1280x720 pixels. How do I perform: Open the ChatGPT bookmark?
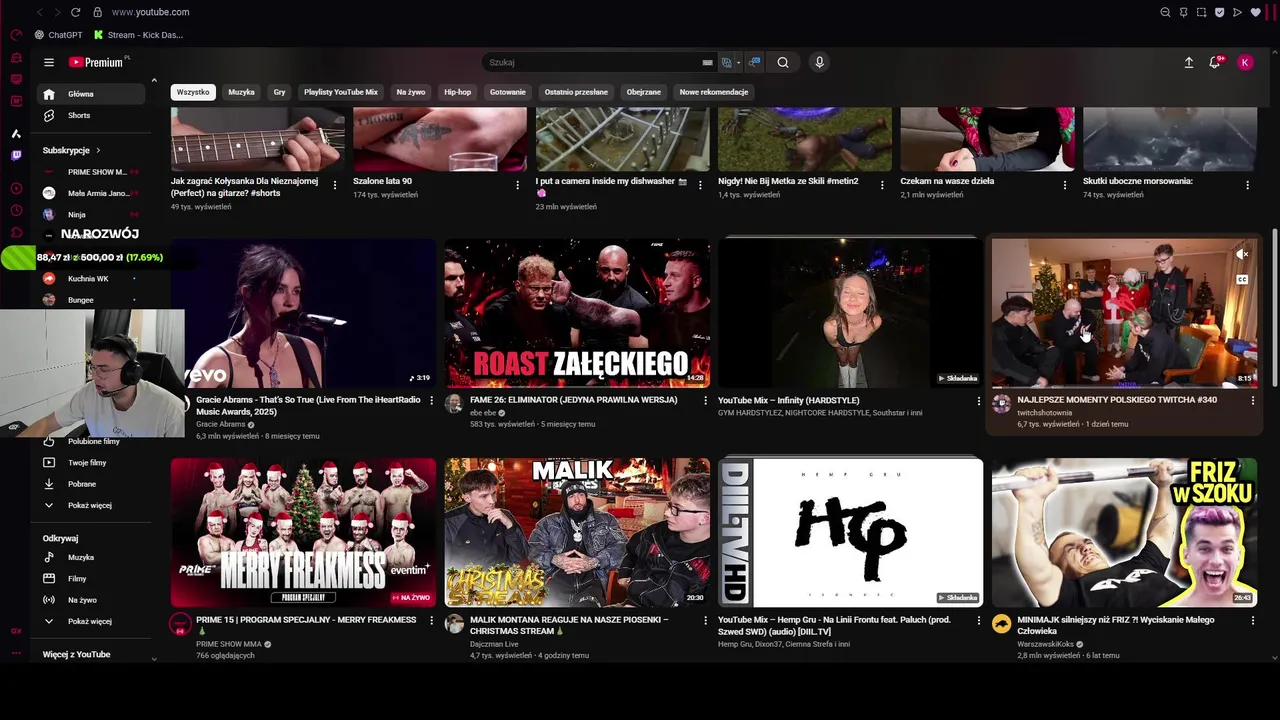point(58,35)
